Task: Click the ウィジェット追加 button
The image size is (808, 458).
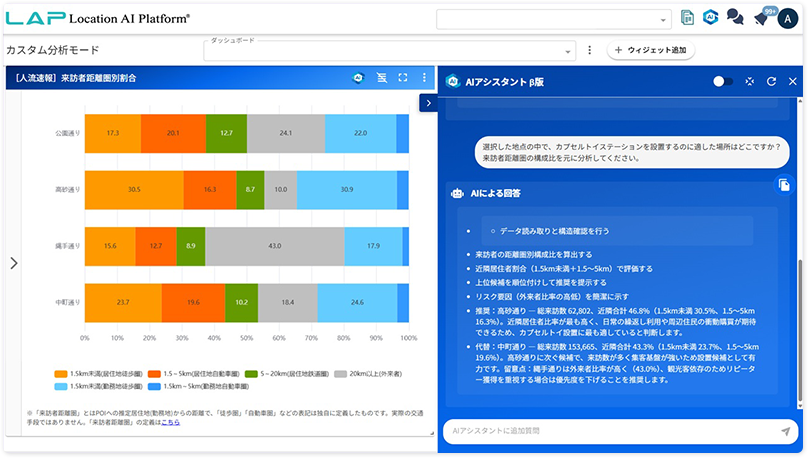Action: (x=651, y=50)
